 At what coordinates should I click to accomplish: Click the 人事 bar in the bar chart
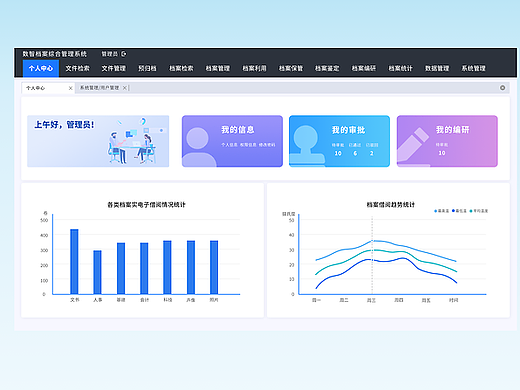coord(97,272)
